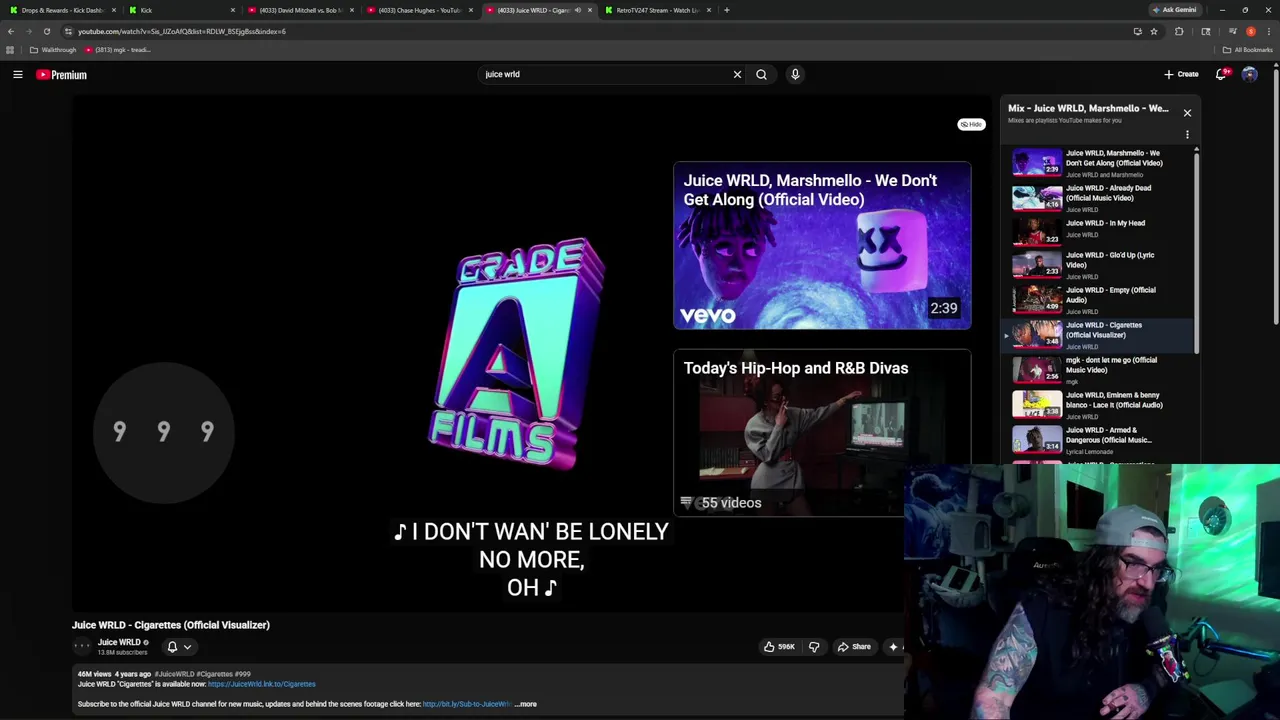
Task: Bookmark this page with star icon
Action: (1153, 31)
